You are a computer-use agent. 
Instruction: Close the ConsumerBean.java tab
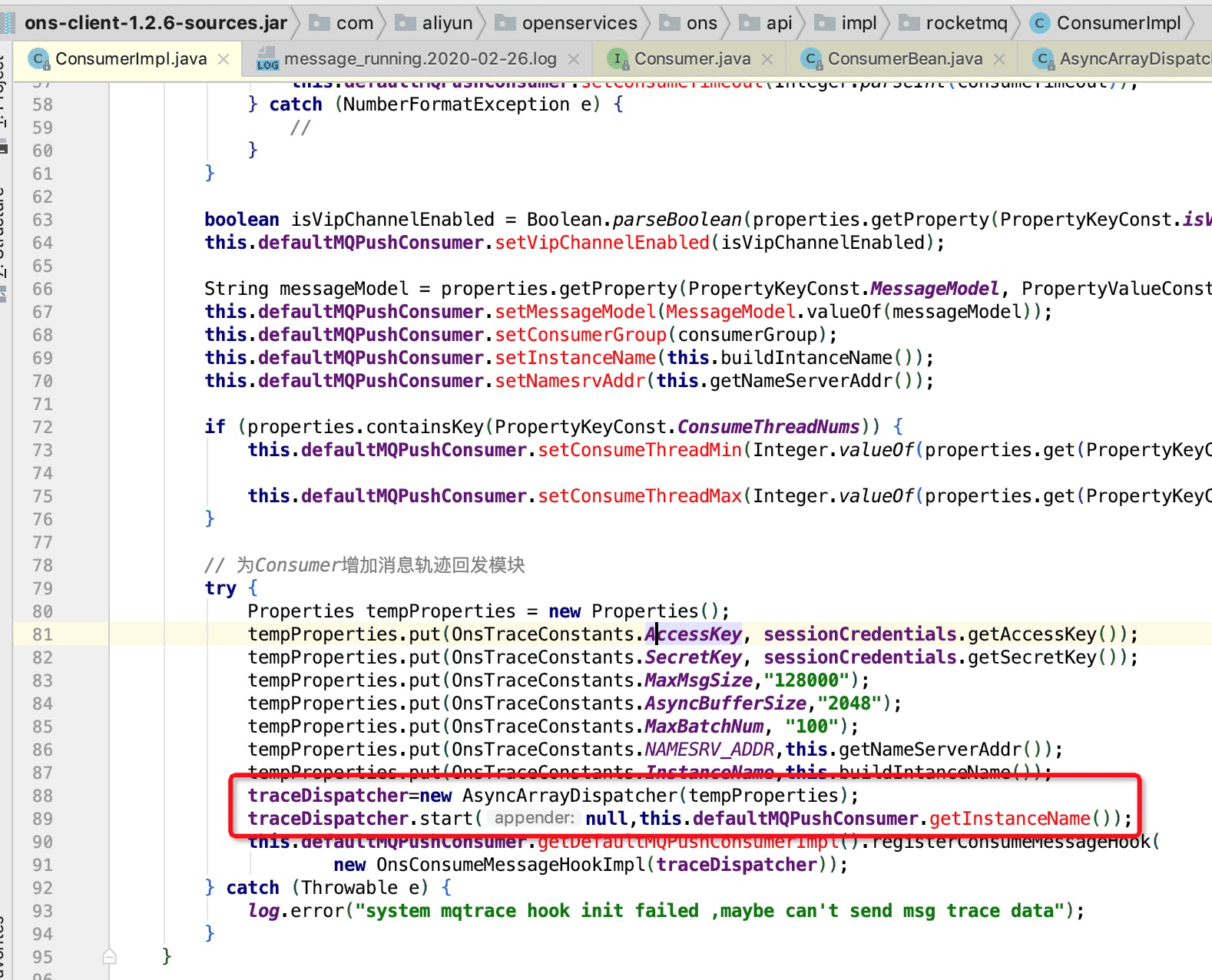pyautogui.click(x=999, y=59)
